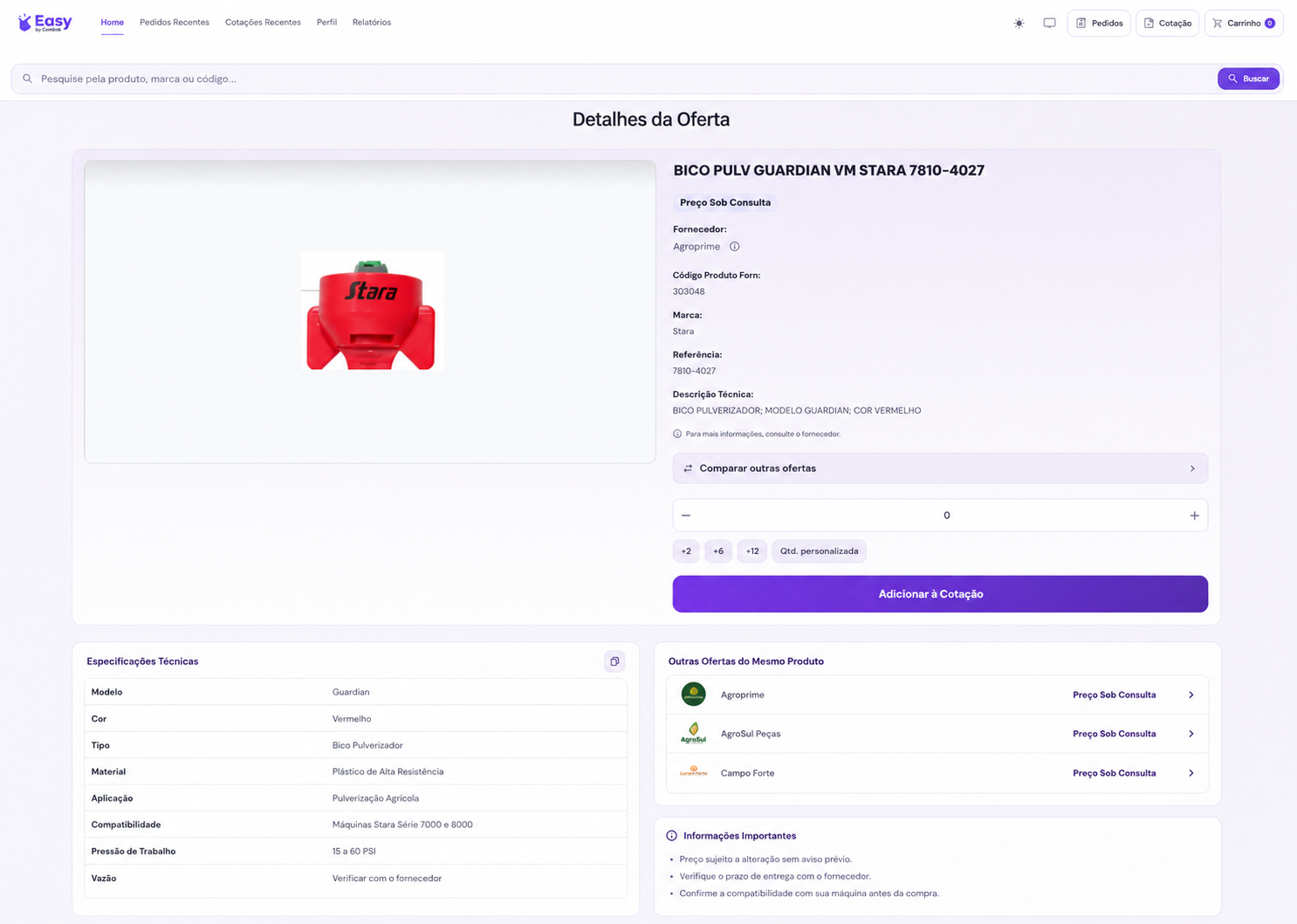
Task: Click the Qtd. personalizada button
Action: click(819, 551)
